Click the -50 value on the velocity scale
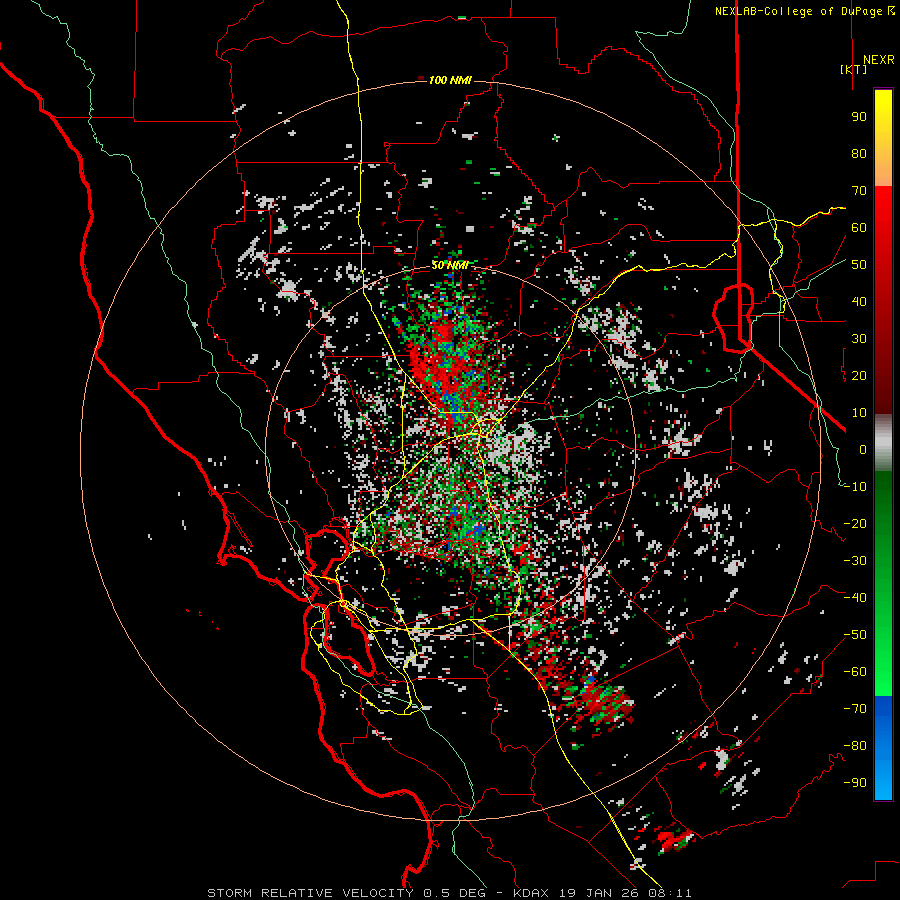 [x=855, y=635]
